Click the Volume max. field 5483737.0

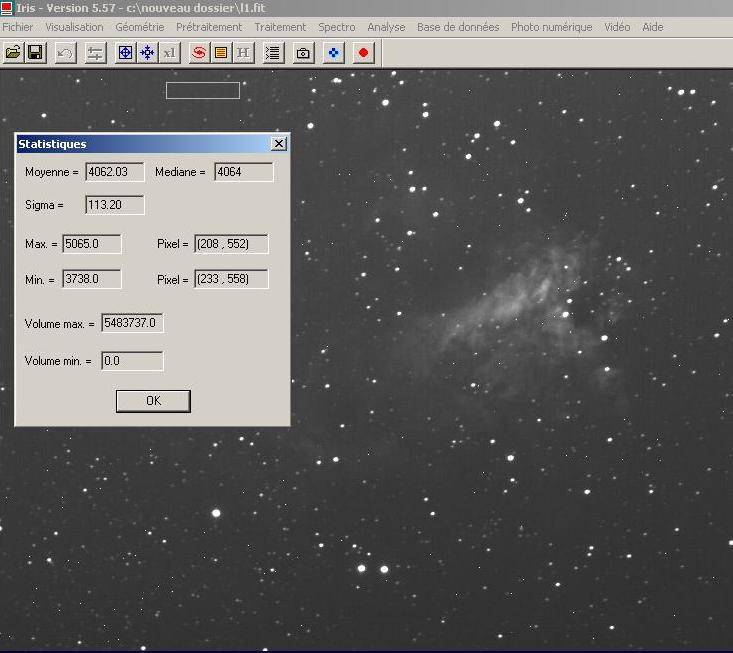pos(132,323)
